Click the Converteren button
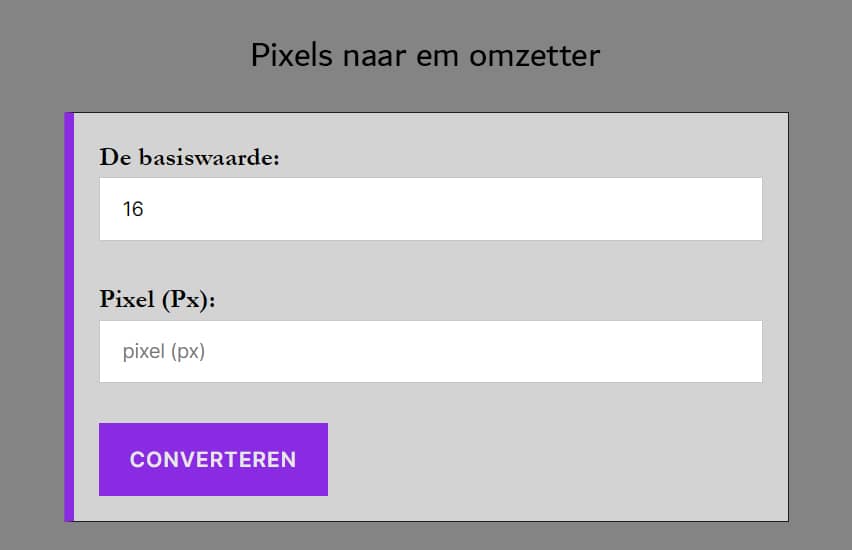This screenshot has height=550, width=852. coord(213,459)
